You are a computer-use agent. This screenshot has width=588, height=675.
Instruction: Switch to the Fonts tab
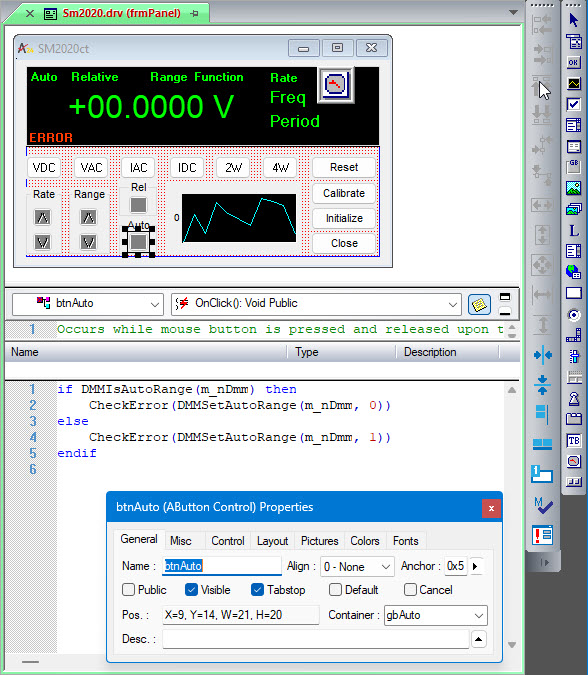click(405, 541)
